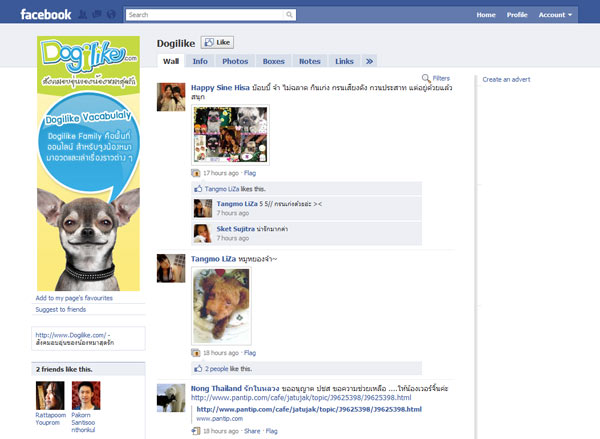The height and width of the screenshot is (439, 600).
Task: Open the www.Dogilike.com link in sidebar
Action: [x=71, y=335]
